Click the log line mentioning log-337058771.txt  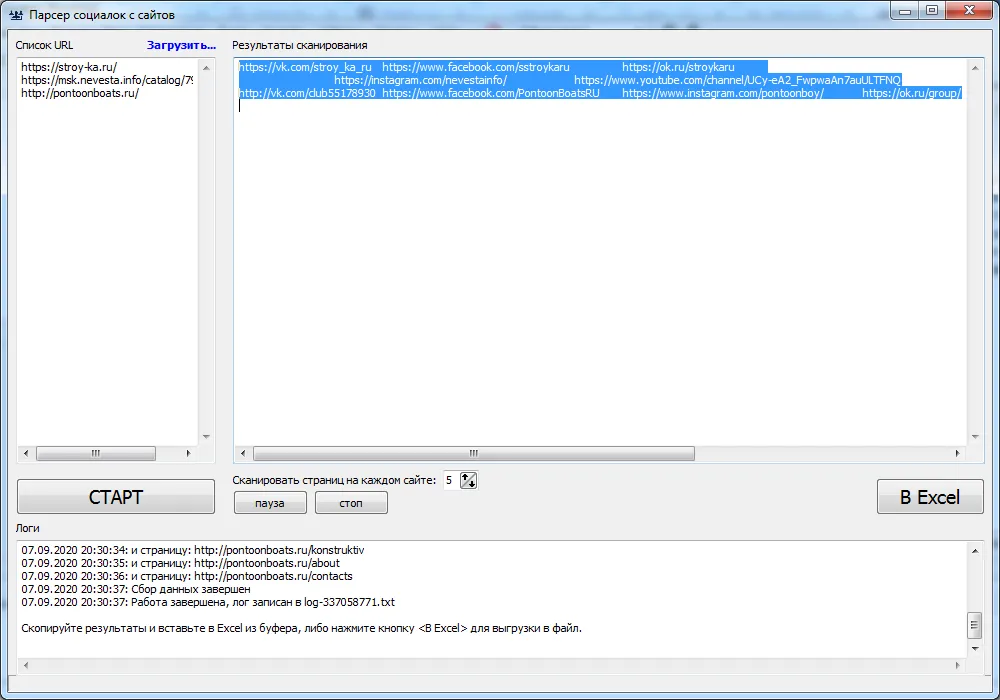208,602
